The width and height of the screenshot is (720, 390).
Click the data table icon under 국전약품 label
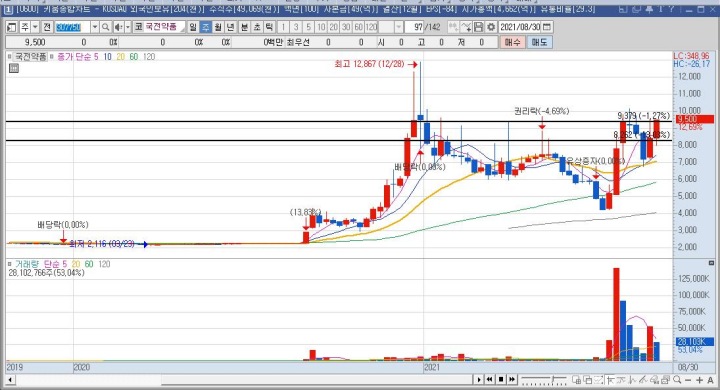point(14,68)
